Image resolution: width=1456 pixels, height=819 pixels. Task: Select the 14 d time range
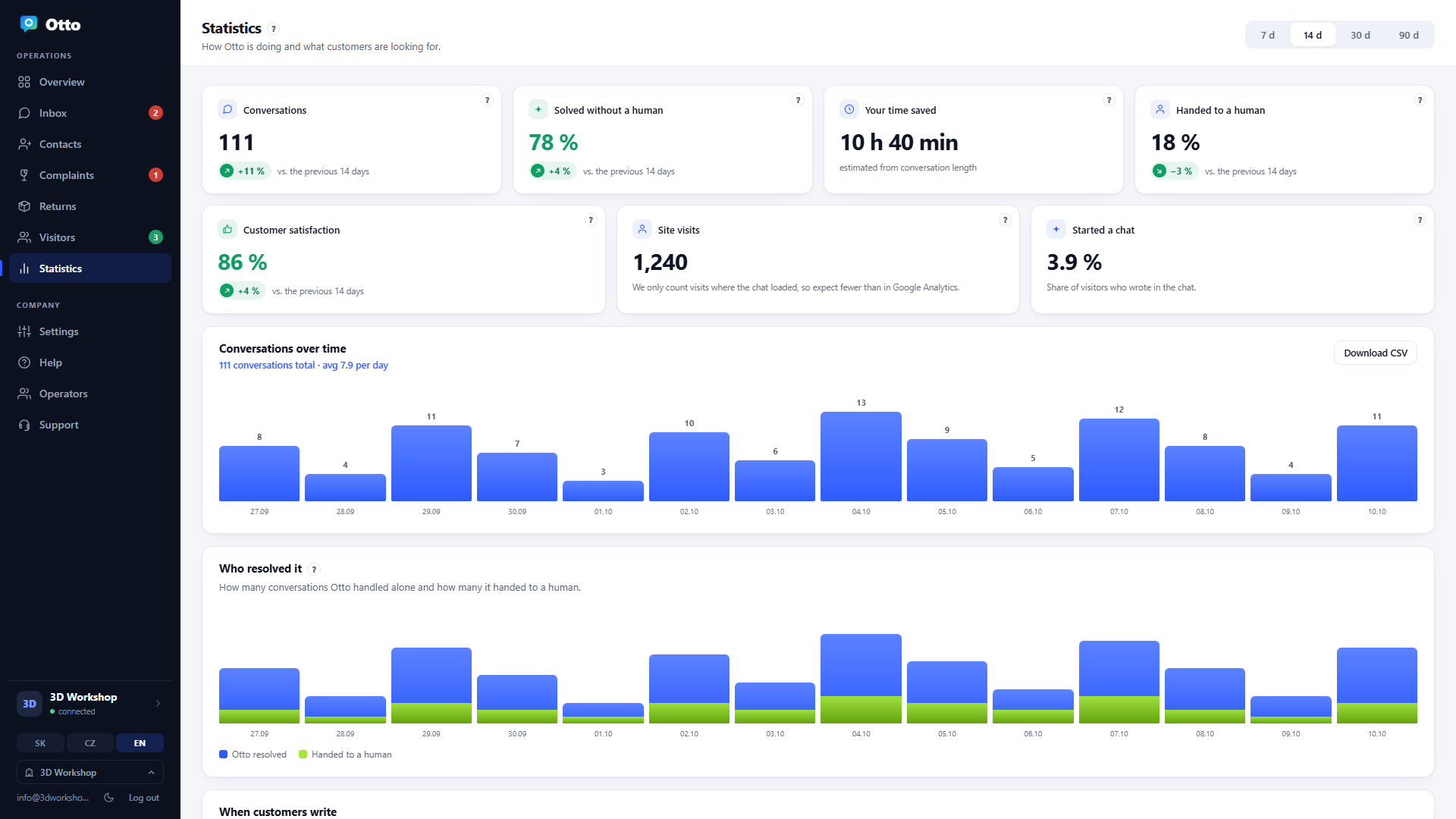click(1313, 35)
